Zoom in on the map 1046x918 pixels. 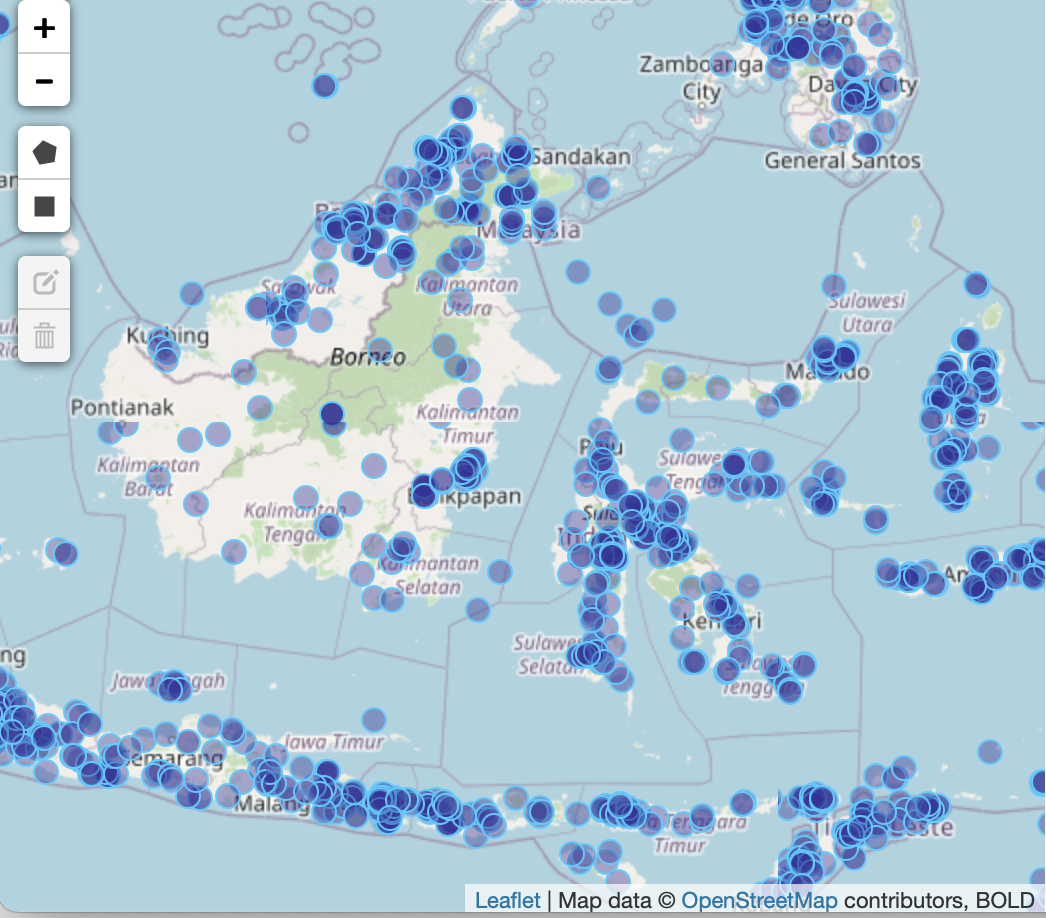point(44,28)
